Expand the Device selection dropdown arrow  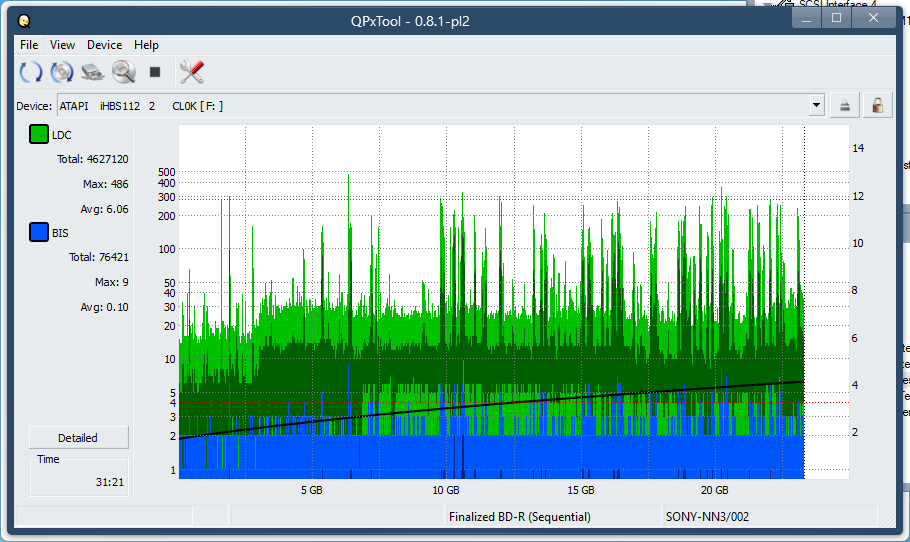click(x=816, y=106)
